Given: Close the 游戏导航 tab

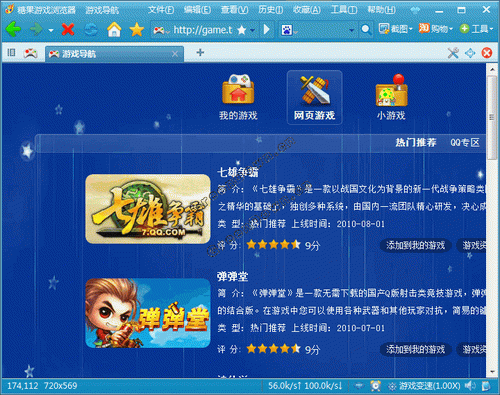Looking at the screenshot, I should coord(175,54).
